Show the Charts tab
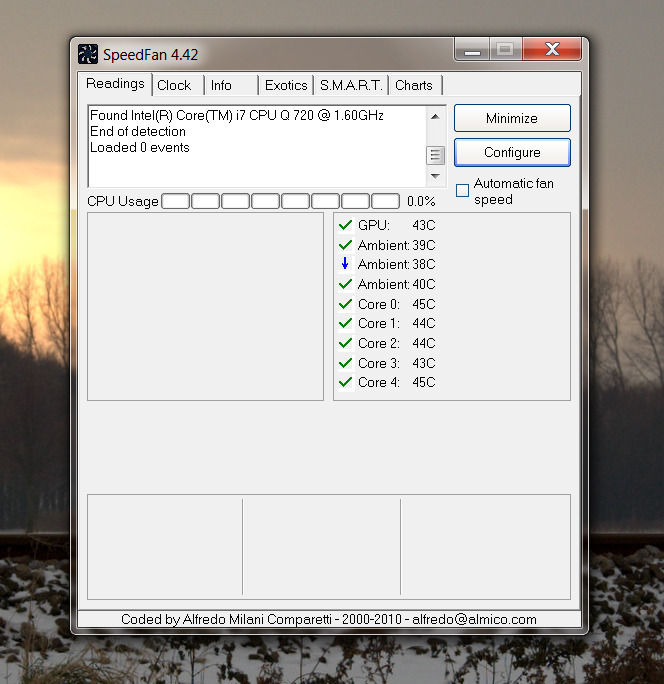 415,85
